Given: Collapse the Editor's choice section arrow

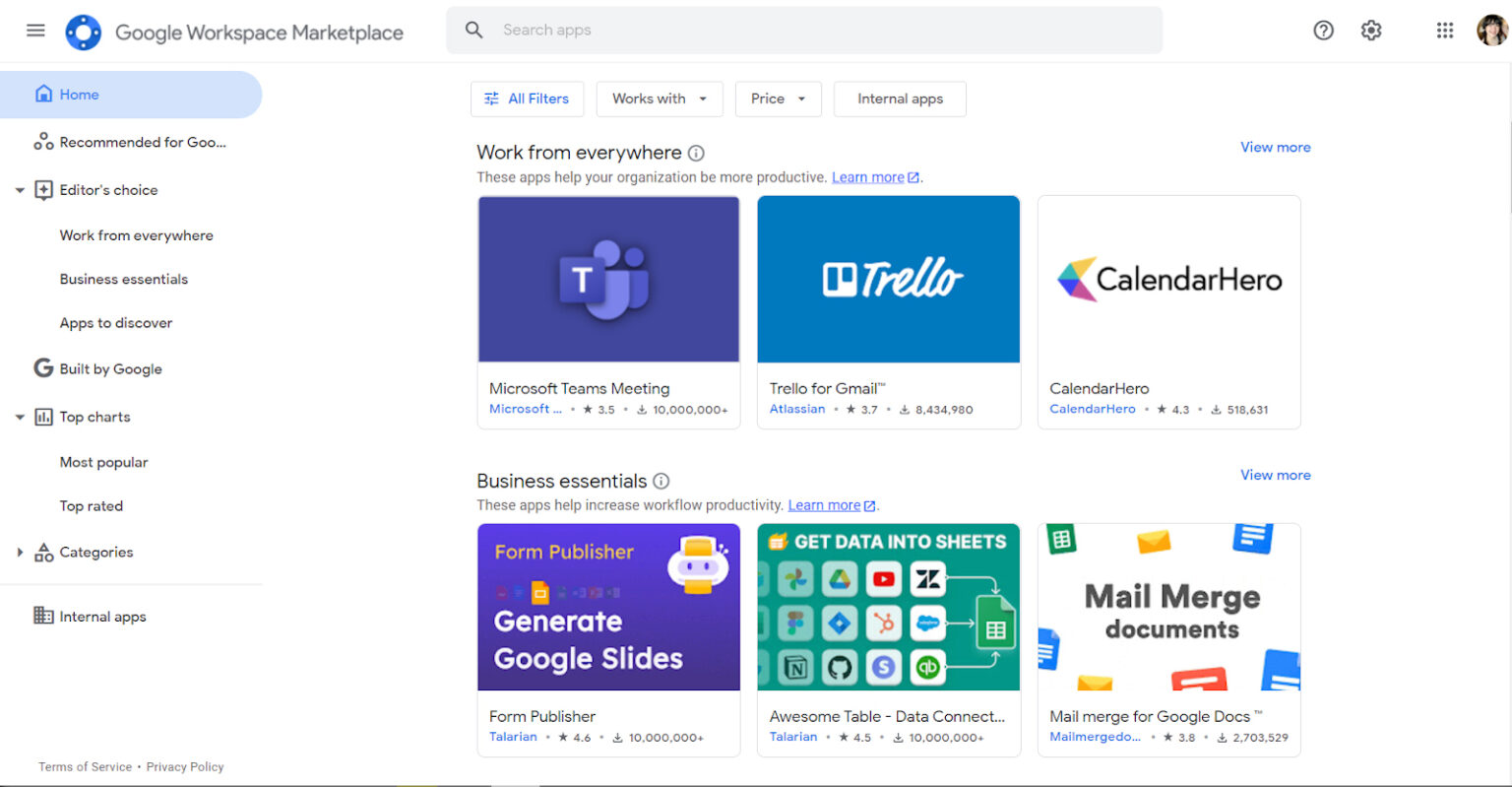Looking at the screenshot, I should point(20,190).
